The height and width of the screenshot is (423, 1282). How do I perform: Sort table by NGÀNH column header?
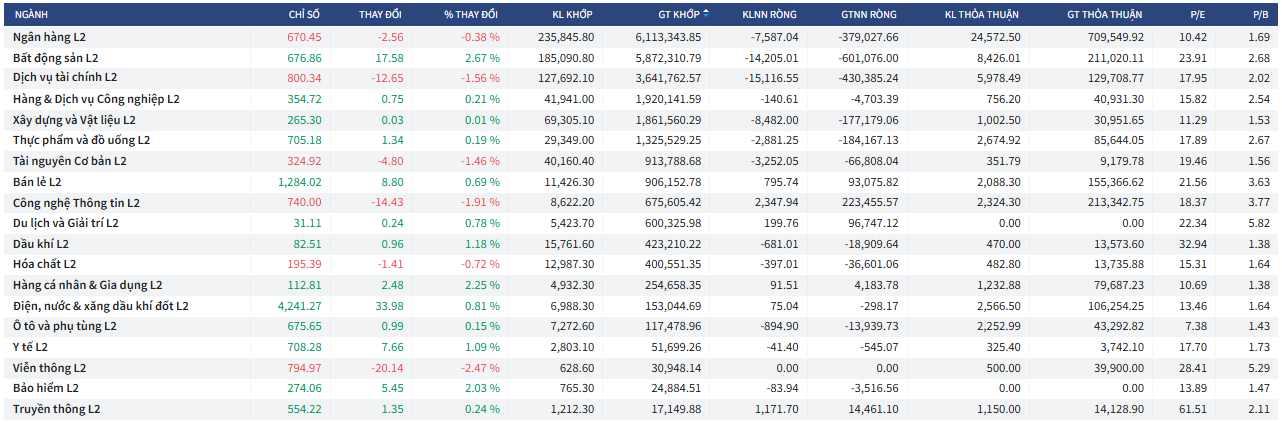click(x=30, y=15)
